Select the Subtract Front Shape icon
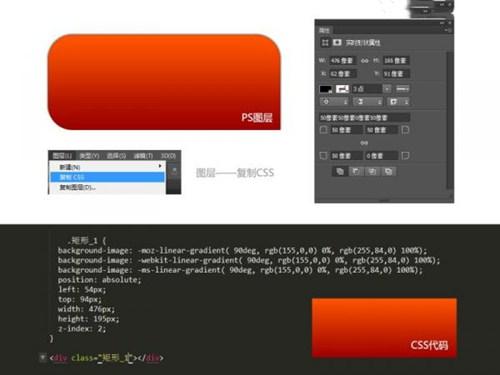The width and height of the screenshot is (500, 375). click(356, 172)
